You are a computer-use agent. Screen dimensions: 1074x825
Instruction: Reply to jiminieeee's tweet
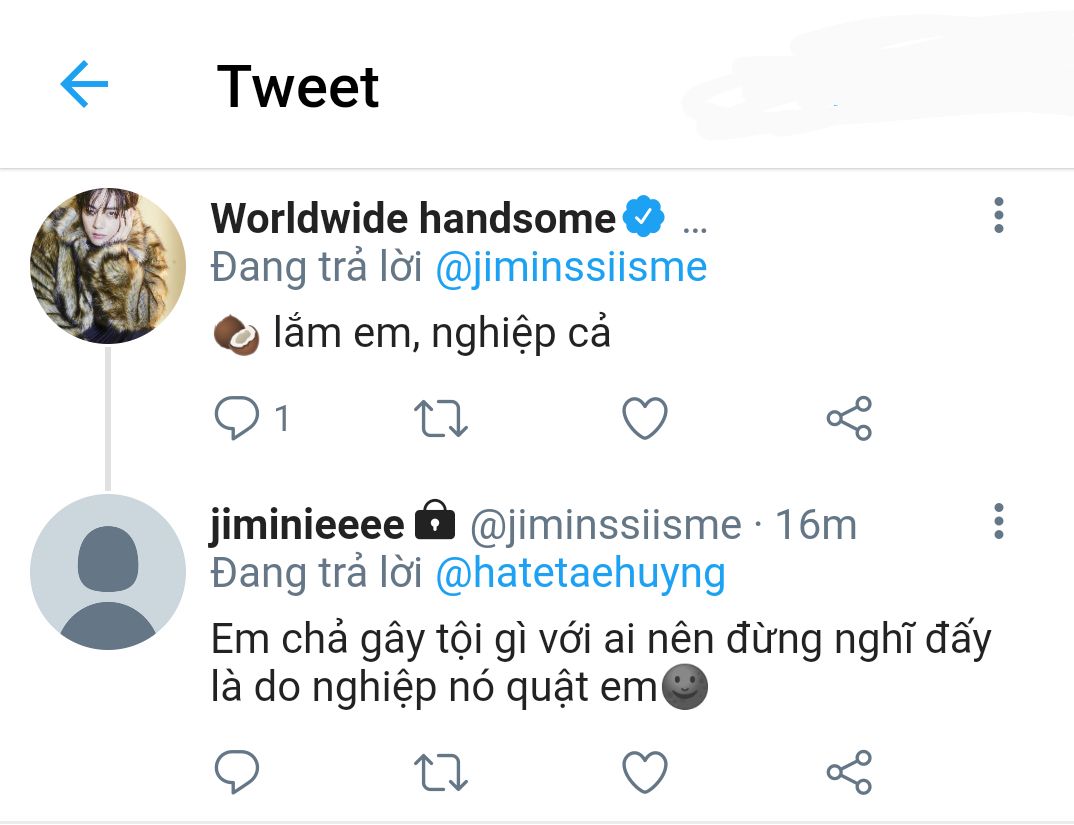click(238, 772)
